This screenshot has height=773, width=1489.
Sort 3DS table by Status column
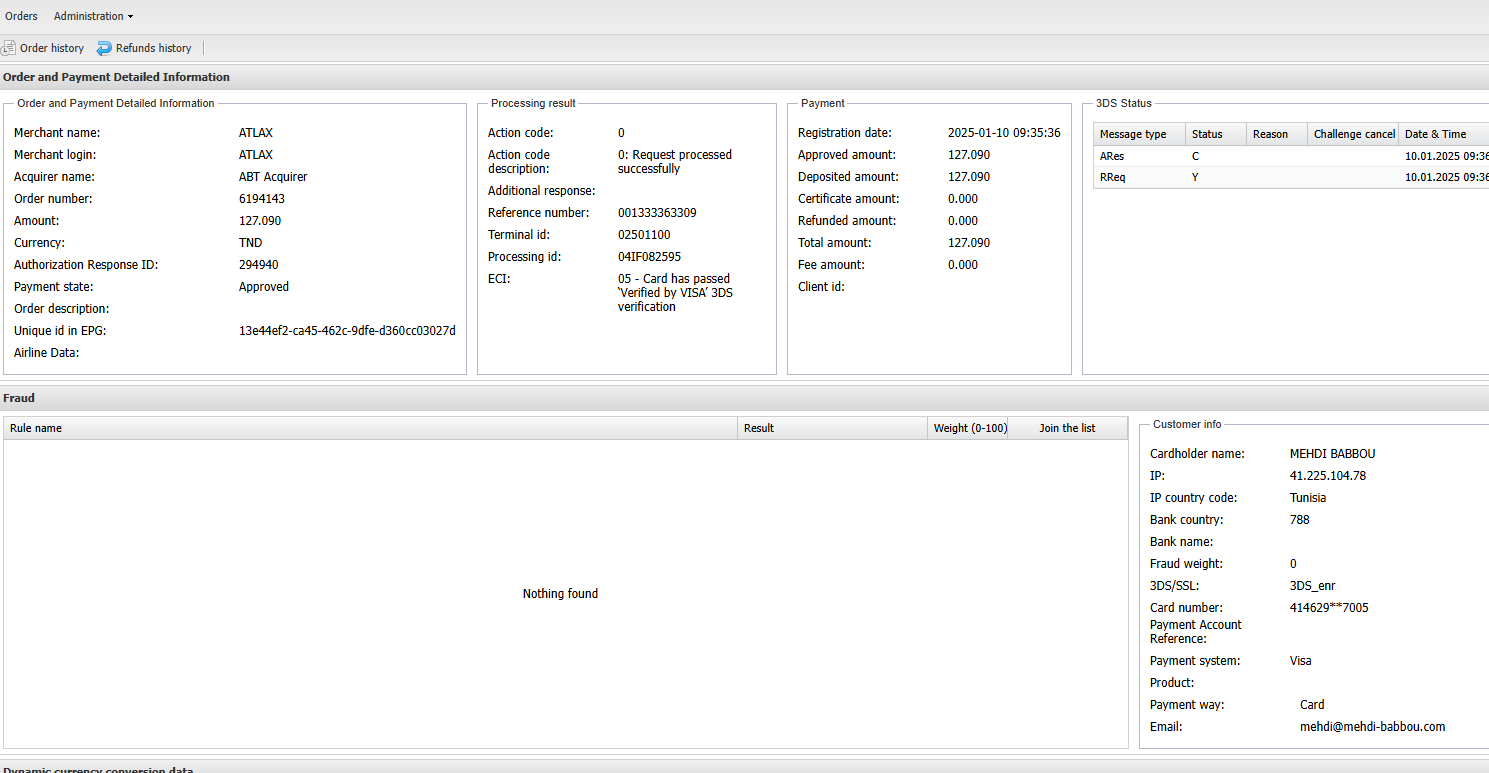coord(1207,134)
